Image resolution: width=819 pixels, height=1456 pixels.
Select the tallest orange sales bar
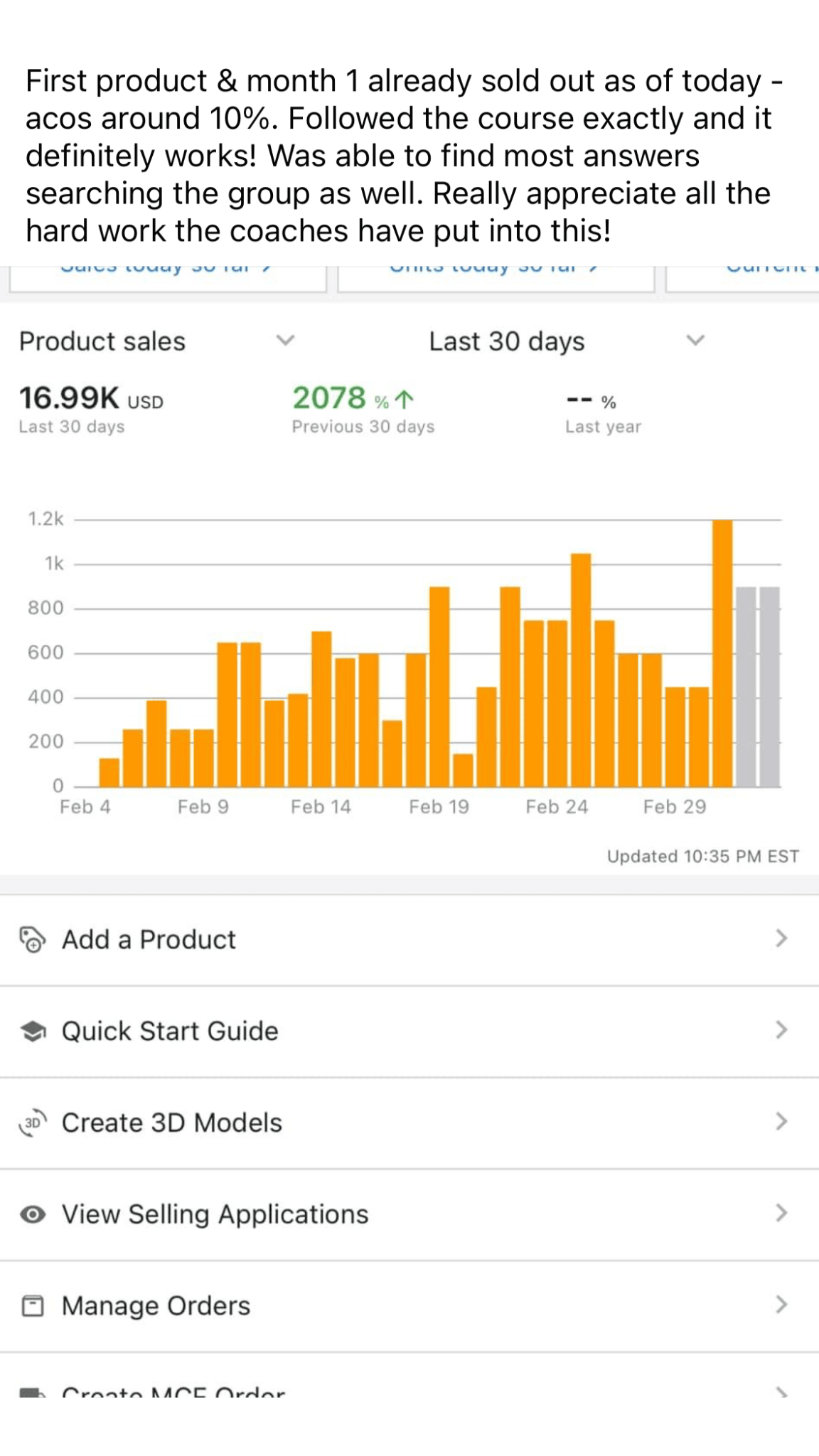[722, 654]
